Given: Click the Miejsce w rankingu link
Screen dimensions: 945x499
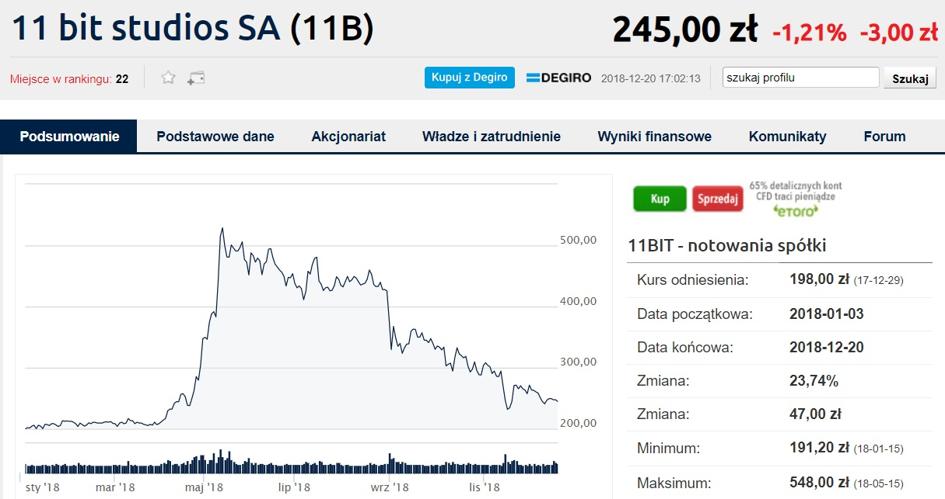Looking at the screenshot, I should pos(61,79).
